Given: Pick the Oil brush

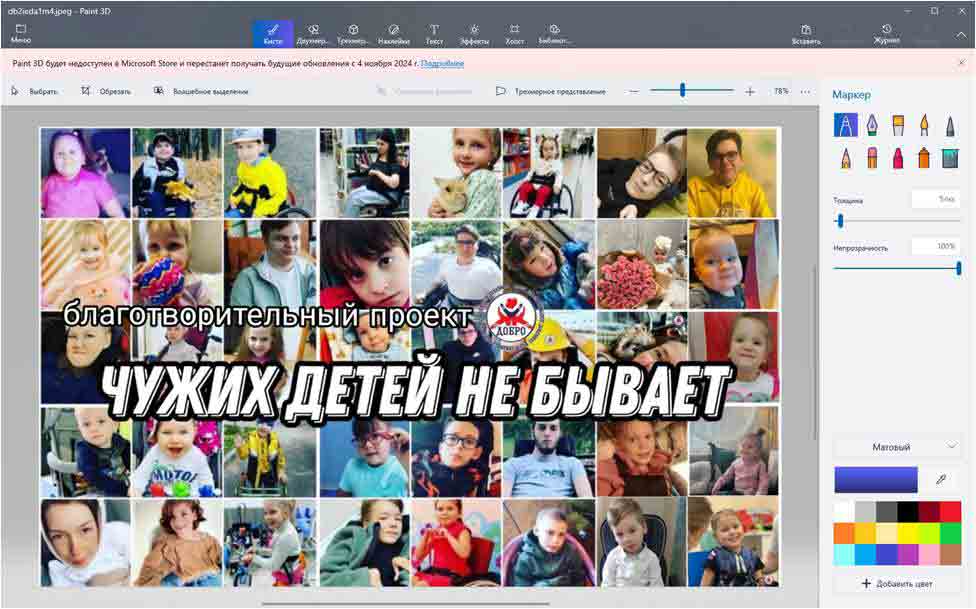Looking at the screenshot, I should [x=898, y=124].
